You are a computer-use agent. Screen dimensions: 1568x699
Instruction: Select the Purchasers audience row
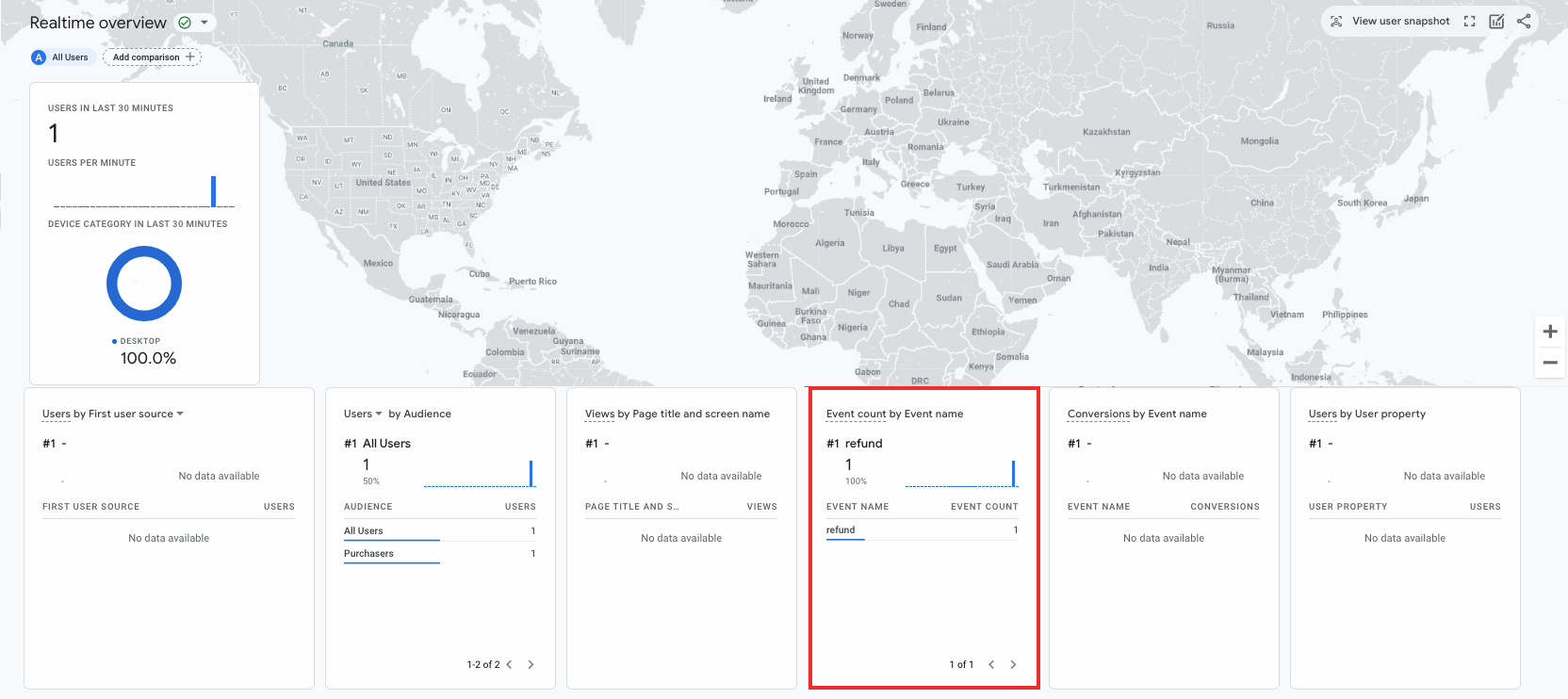[x=369, y=554]
